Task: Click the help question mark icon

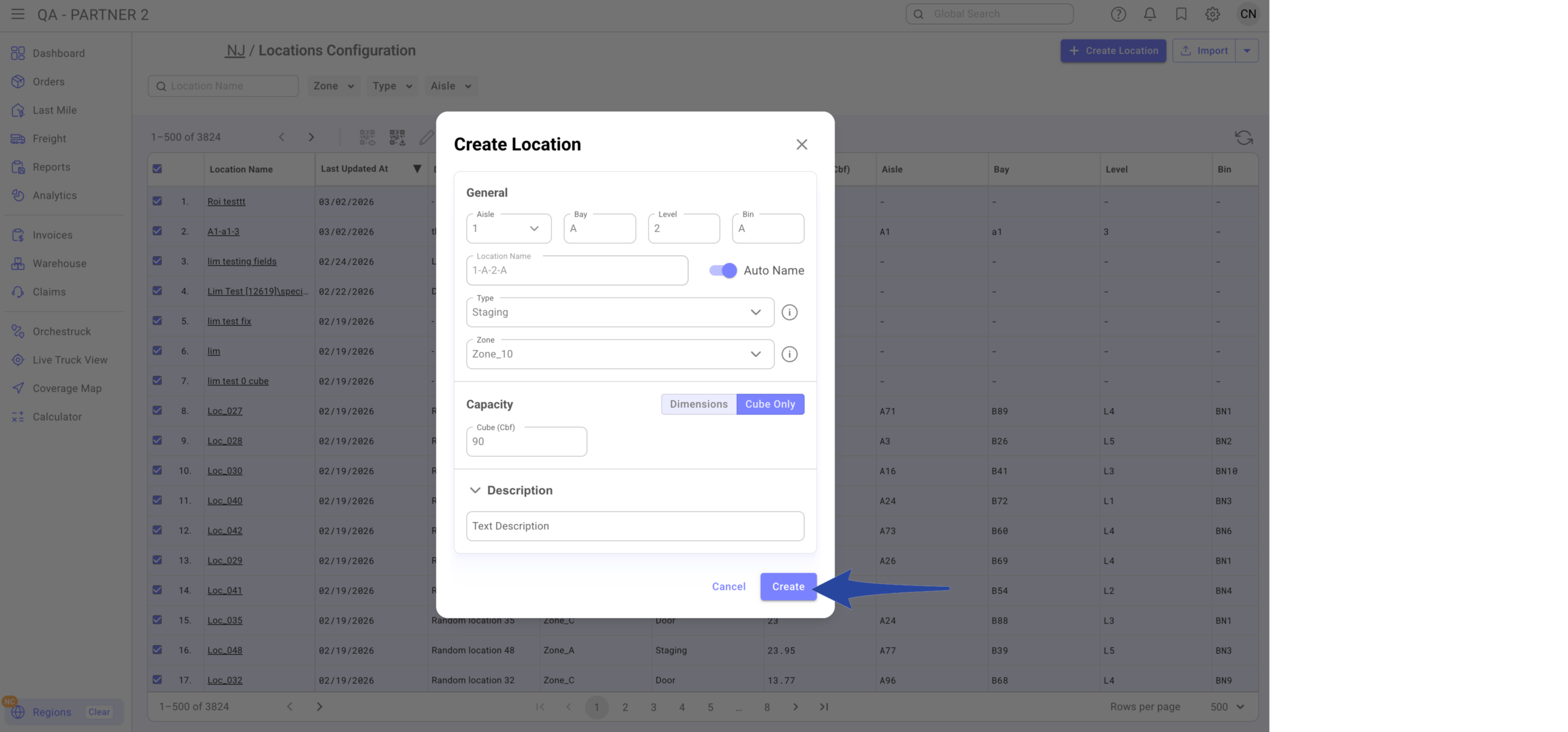Action: click(x=1118, y=14)
